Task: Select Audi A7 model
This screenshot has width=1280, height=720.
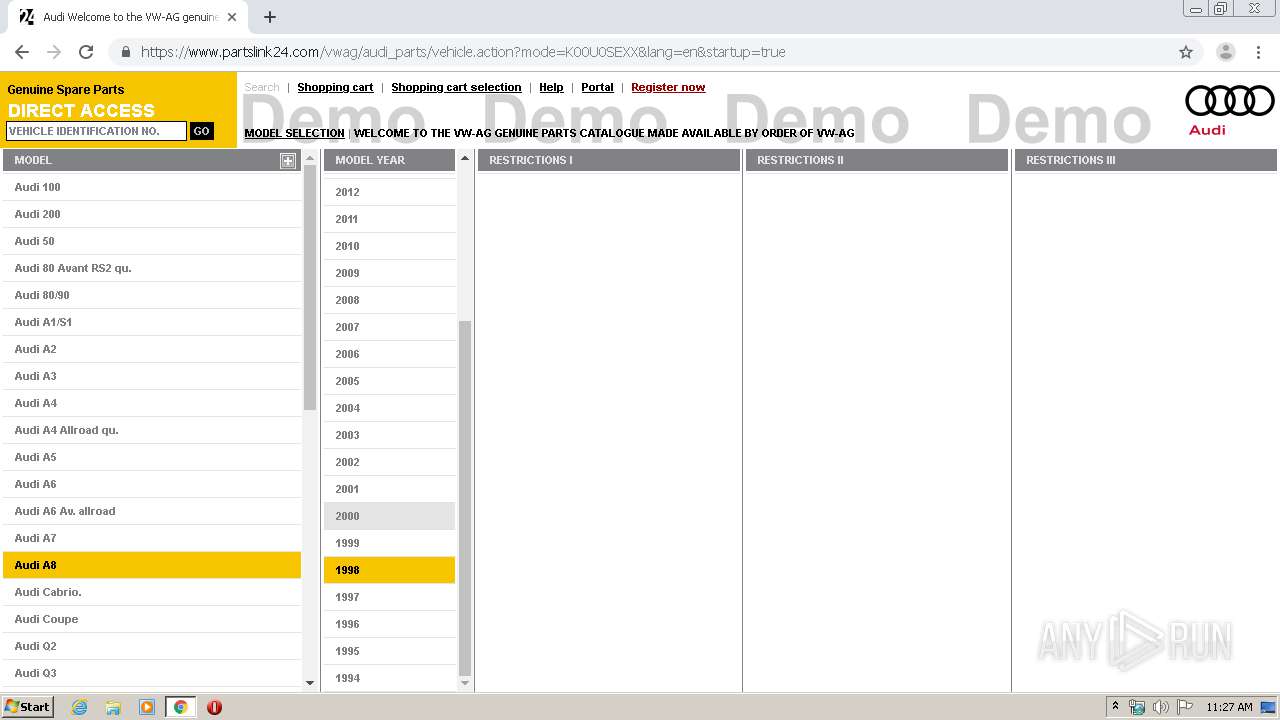Action: (152, 538)
